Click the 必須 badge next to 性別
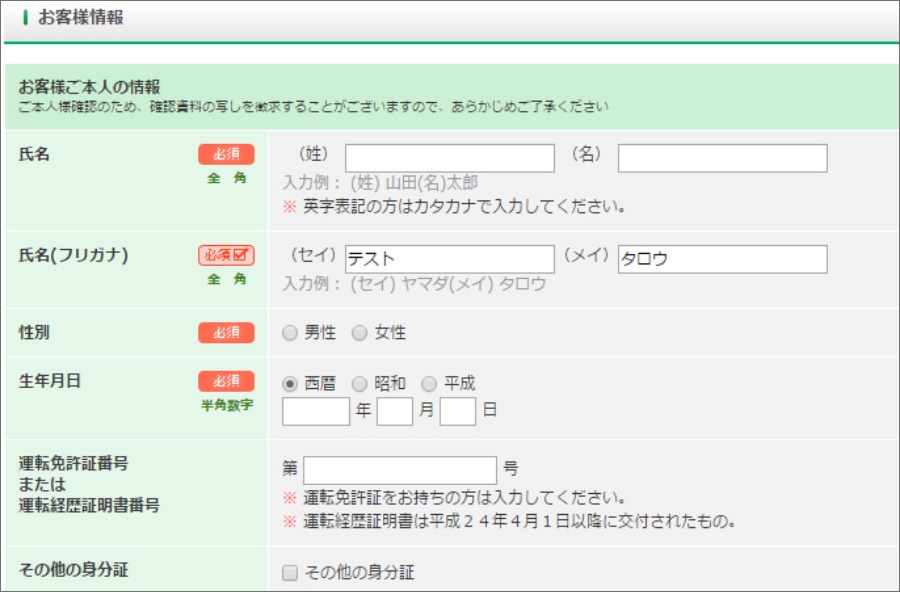This screenshot has width=900, height=592. point(226,333)
